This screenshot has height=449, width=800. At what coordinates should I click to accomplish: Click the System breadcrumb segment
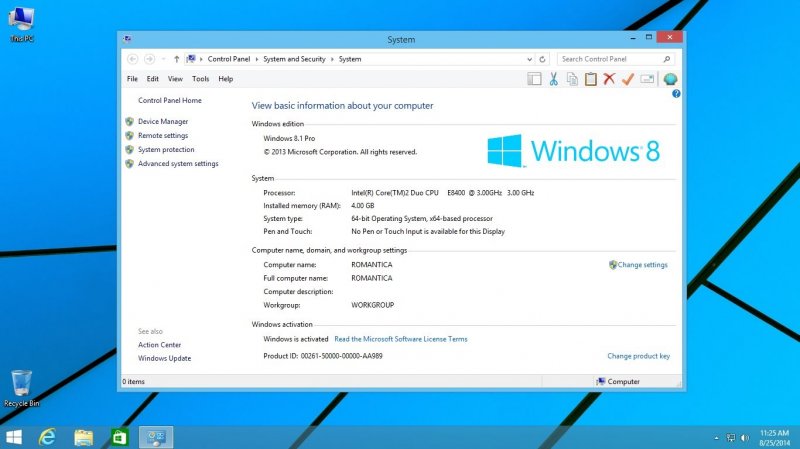tap(349, 59)
